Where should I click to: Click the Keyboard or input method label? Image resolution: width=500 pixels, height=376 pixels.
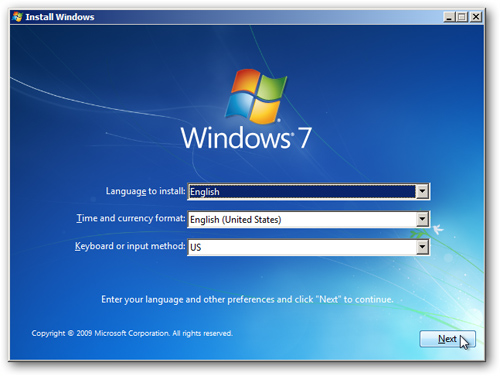click(x=130, y=246)
